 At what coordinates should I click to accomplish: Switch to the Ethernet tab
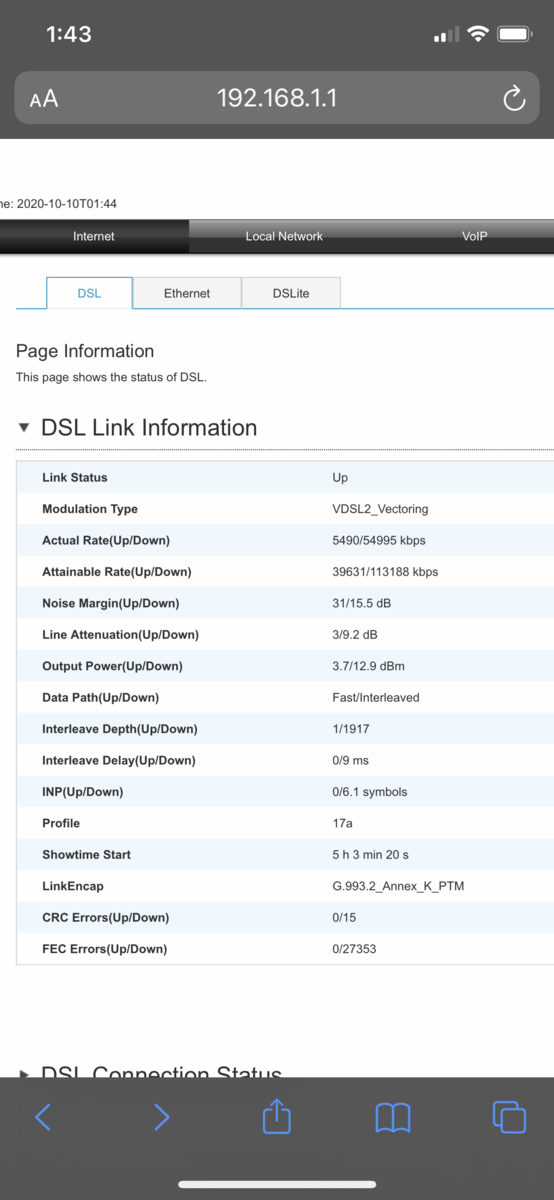(187, 293)
